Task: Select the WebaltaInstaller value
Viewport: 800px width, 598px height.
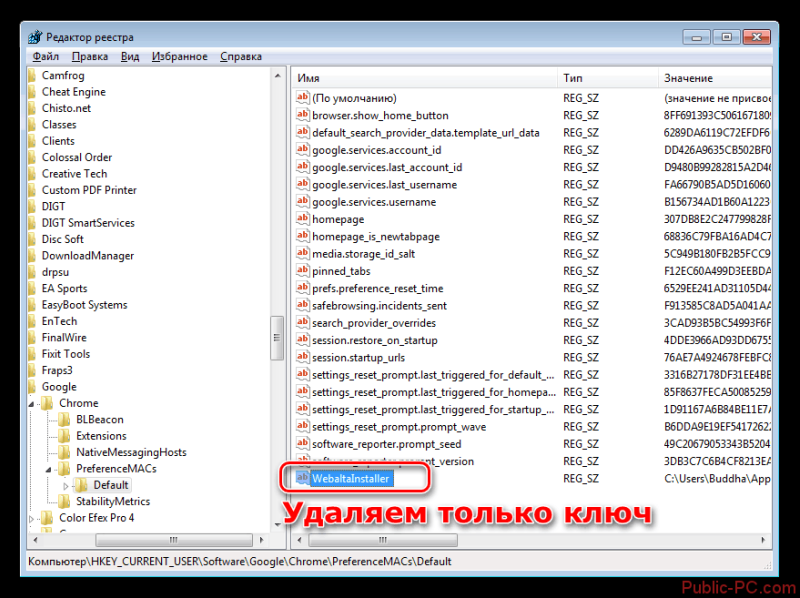Action: tap(351, 479)
